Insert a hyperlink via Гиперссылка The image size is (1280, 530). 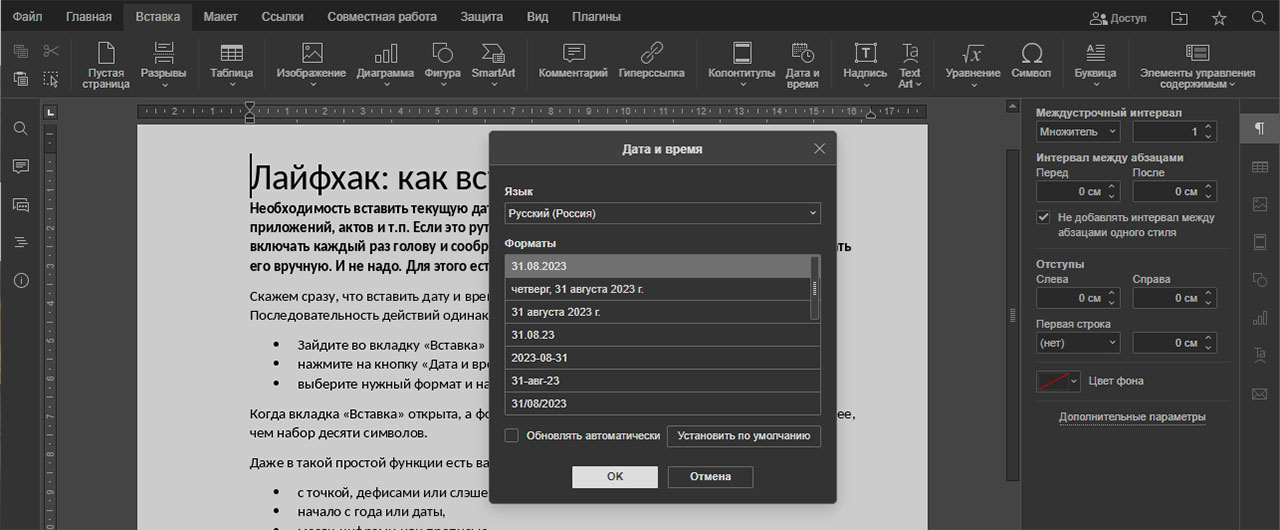[651, 60]
